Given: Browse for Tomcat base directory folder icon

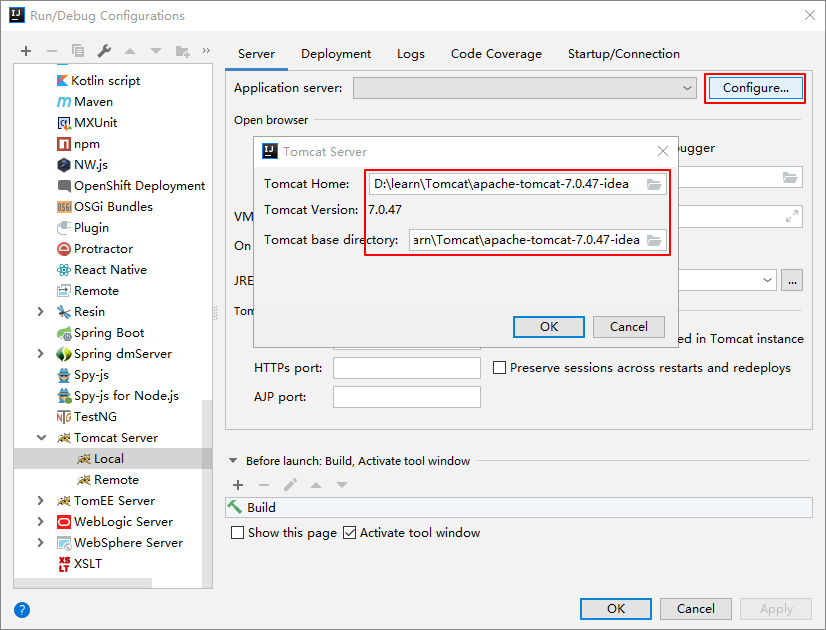Looking at the screenshot, I should tap(654, 240).
